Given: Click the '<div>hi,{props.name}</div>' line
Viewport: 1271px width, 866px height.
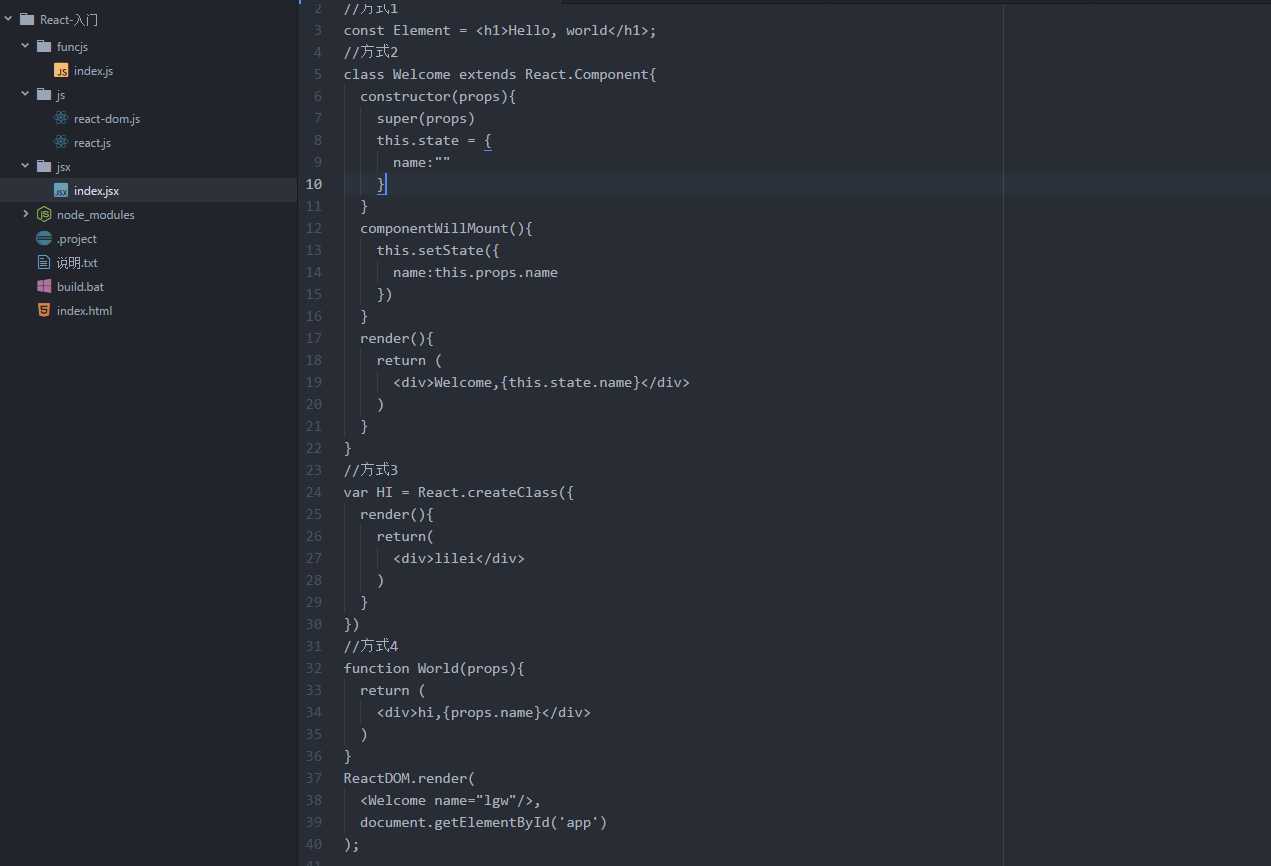Looking at the screenshot, I should coord(484,712).
